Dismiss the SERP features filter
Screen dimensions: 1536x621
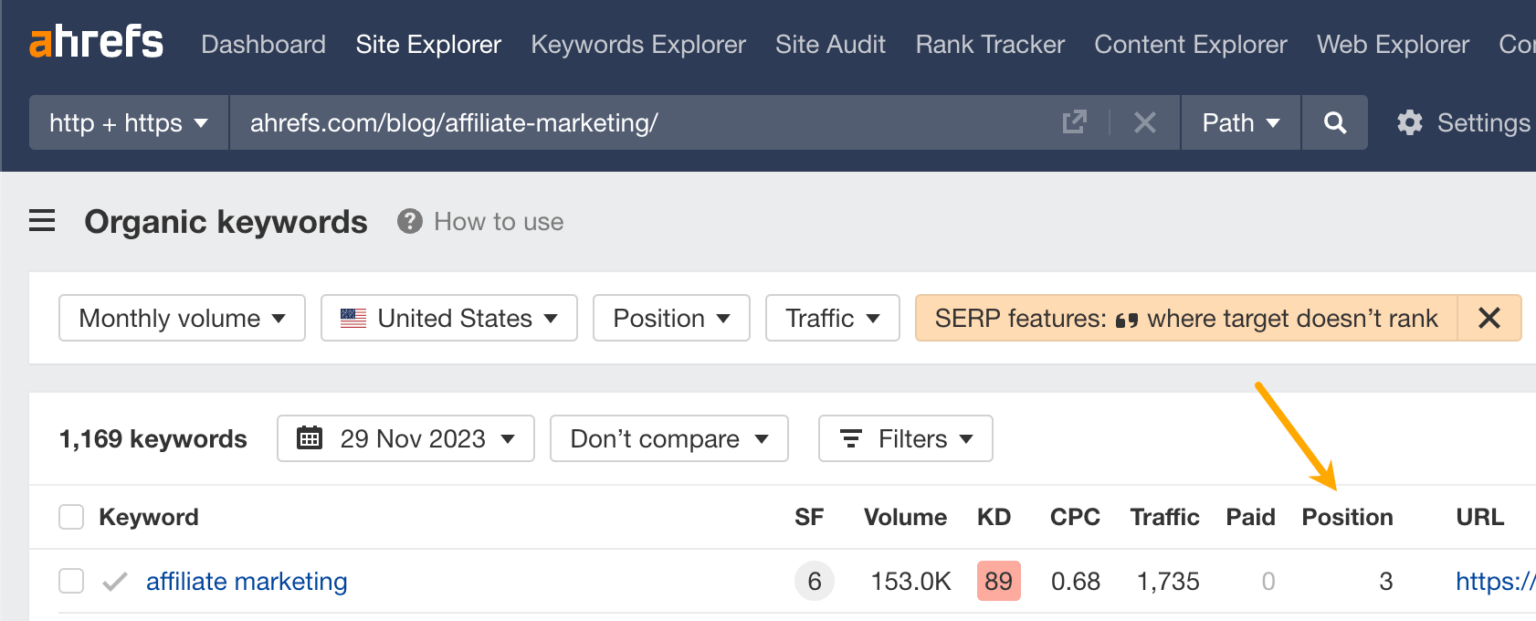[1489, 317]
